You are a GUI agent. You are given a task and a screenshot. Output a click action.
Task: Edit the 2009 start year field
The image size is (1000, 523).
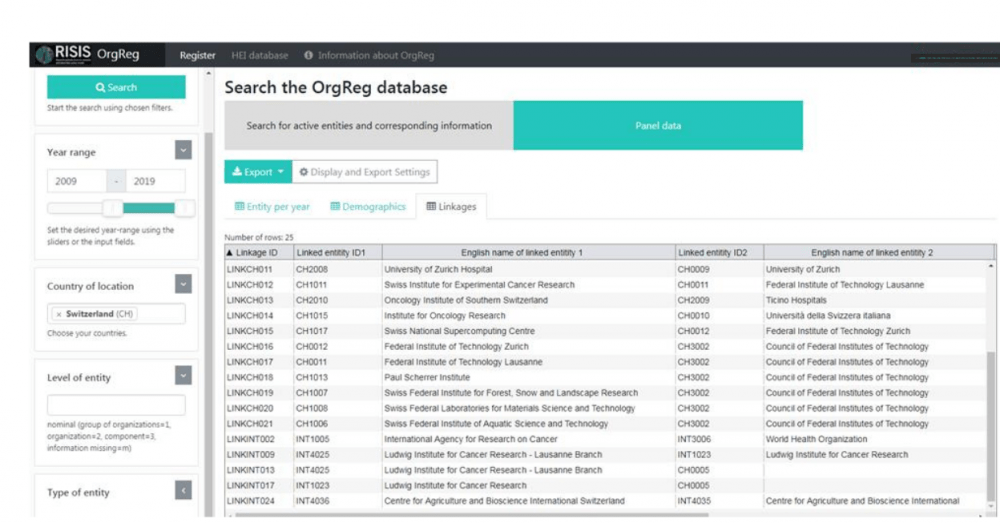tap(77, 181)
